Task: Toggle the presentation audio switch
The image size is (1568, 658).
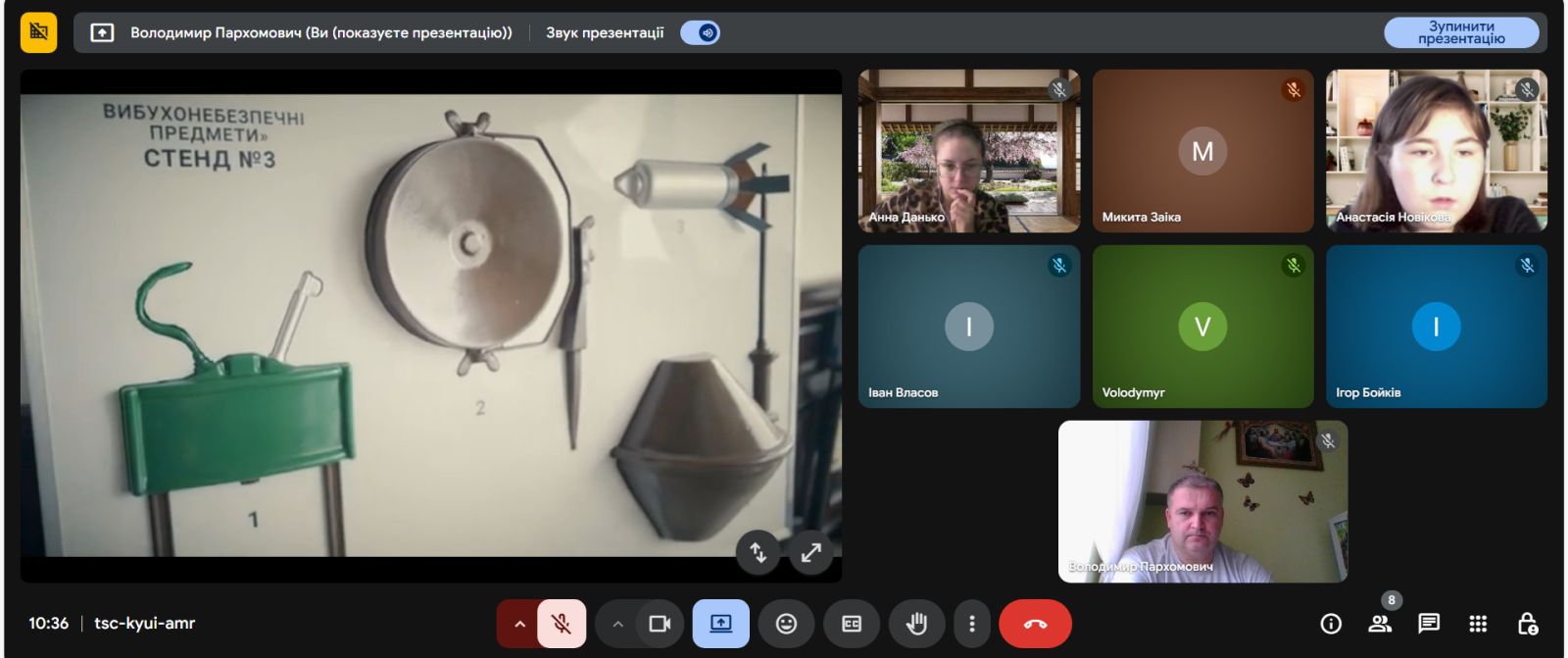Action: 700,32
